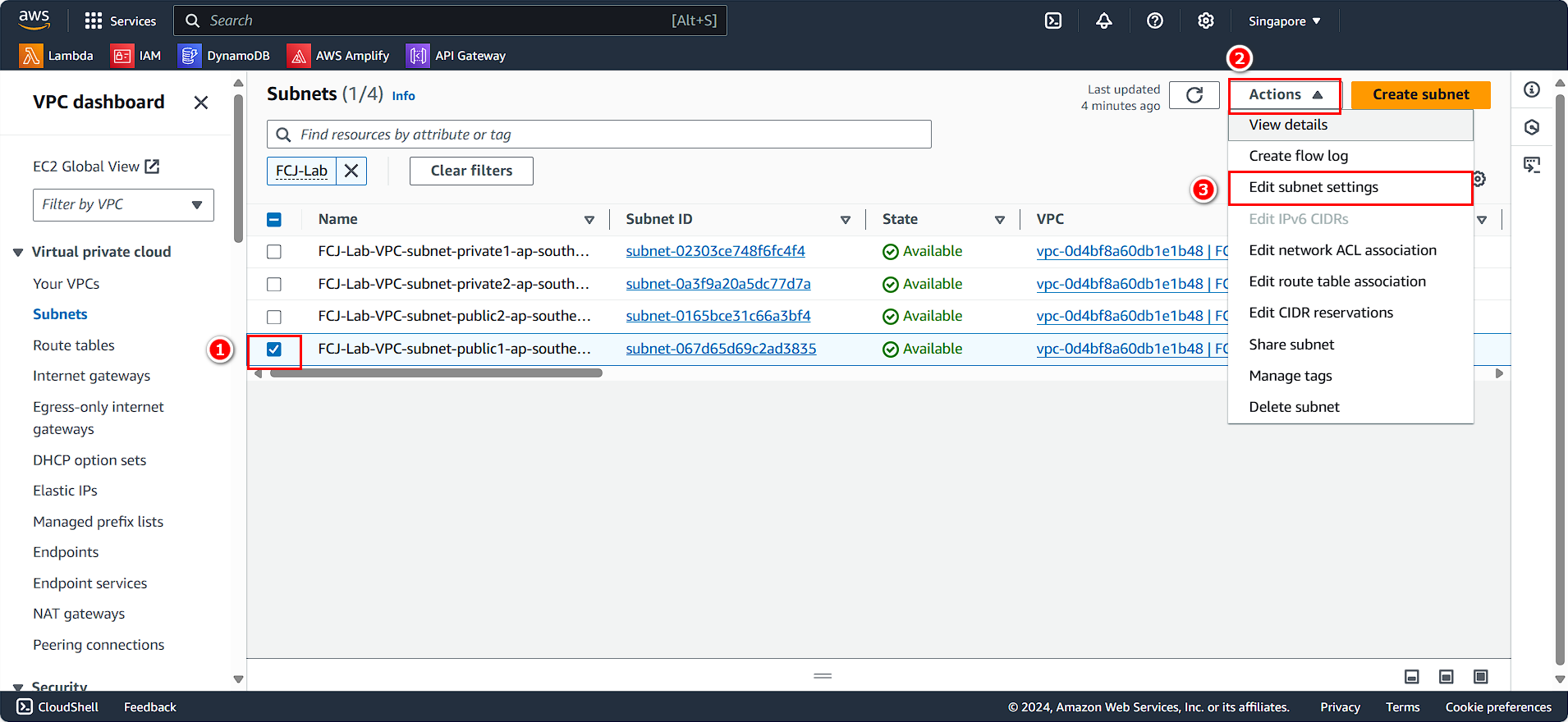
Task: Click the sidebar vertical scrollbar thumb
Action: click(x=238, y=168)
